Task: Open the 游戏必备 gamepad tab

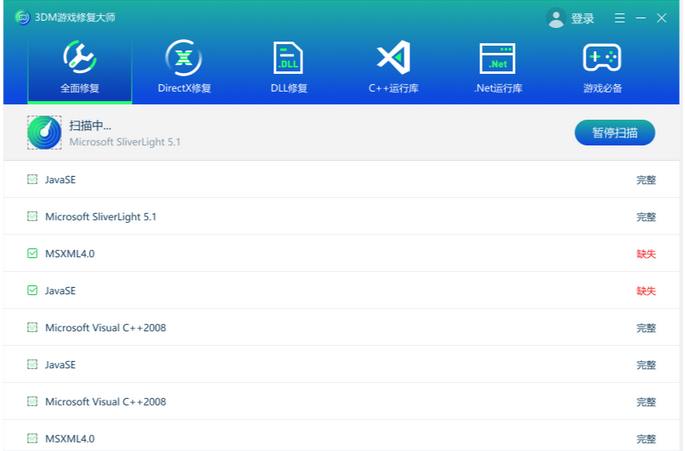Action: coord(602,69)
